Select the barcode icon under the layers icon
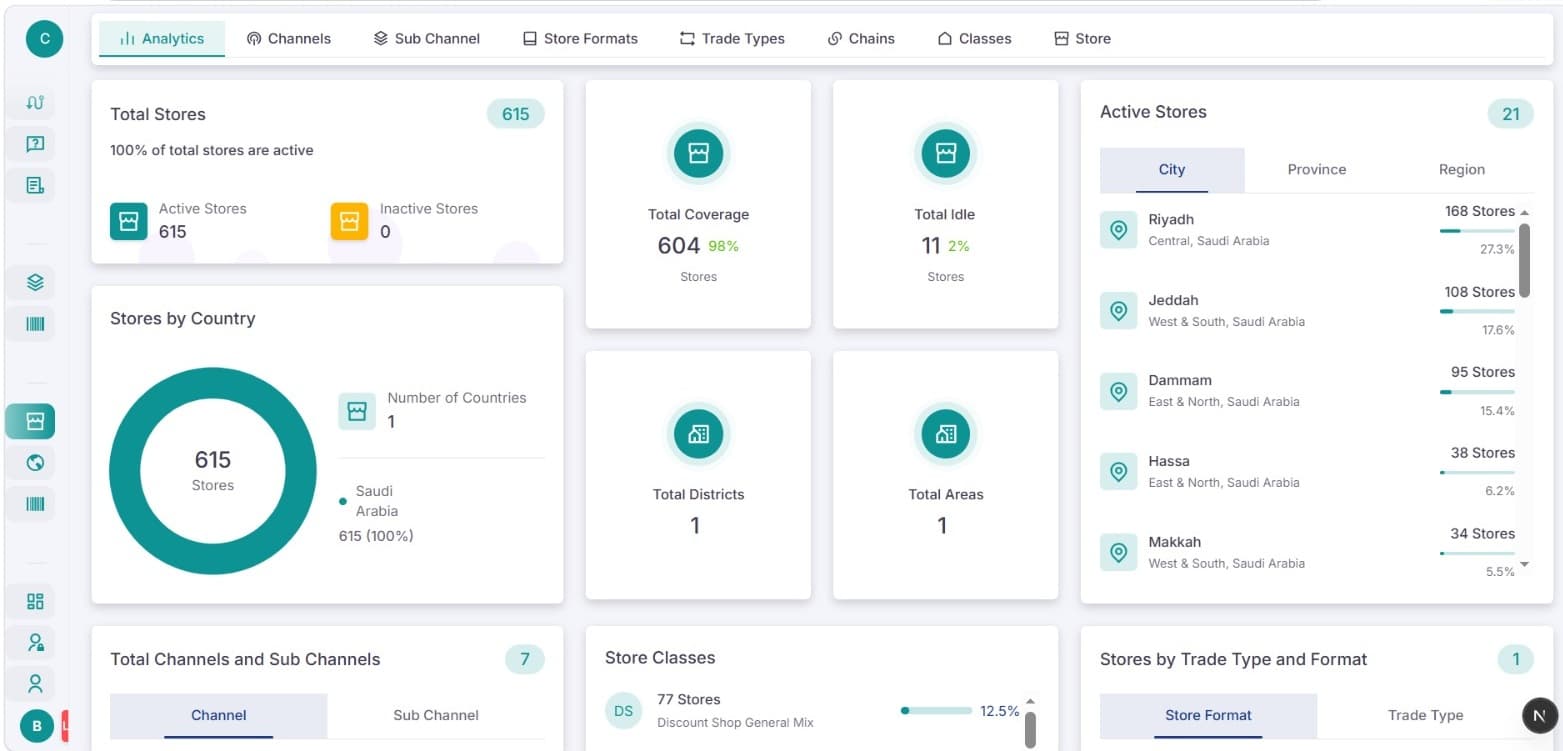Viewport: 1563px width, 751px height. pyautogui.click(x=35, y=324)
